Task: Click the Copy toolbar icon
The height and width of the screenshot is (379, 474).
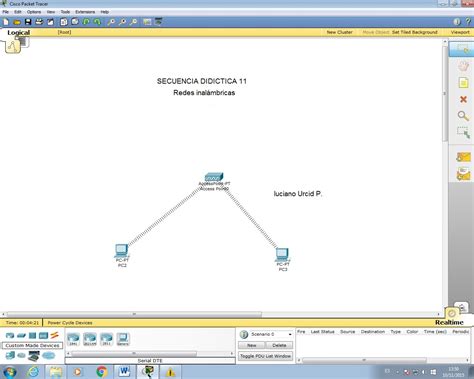Action: (x=64, y=22)
